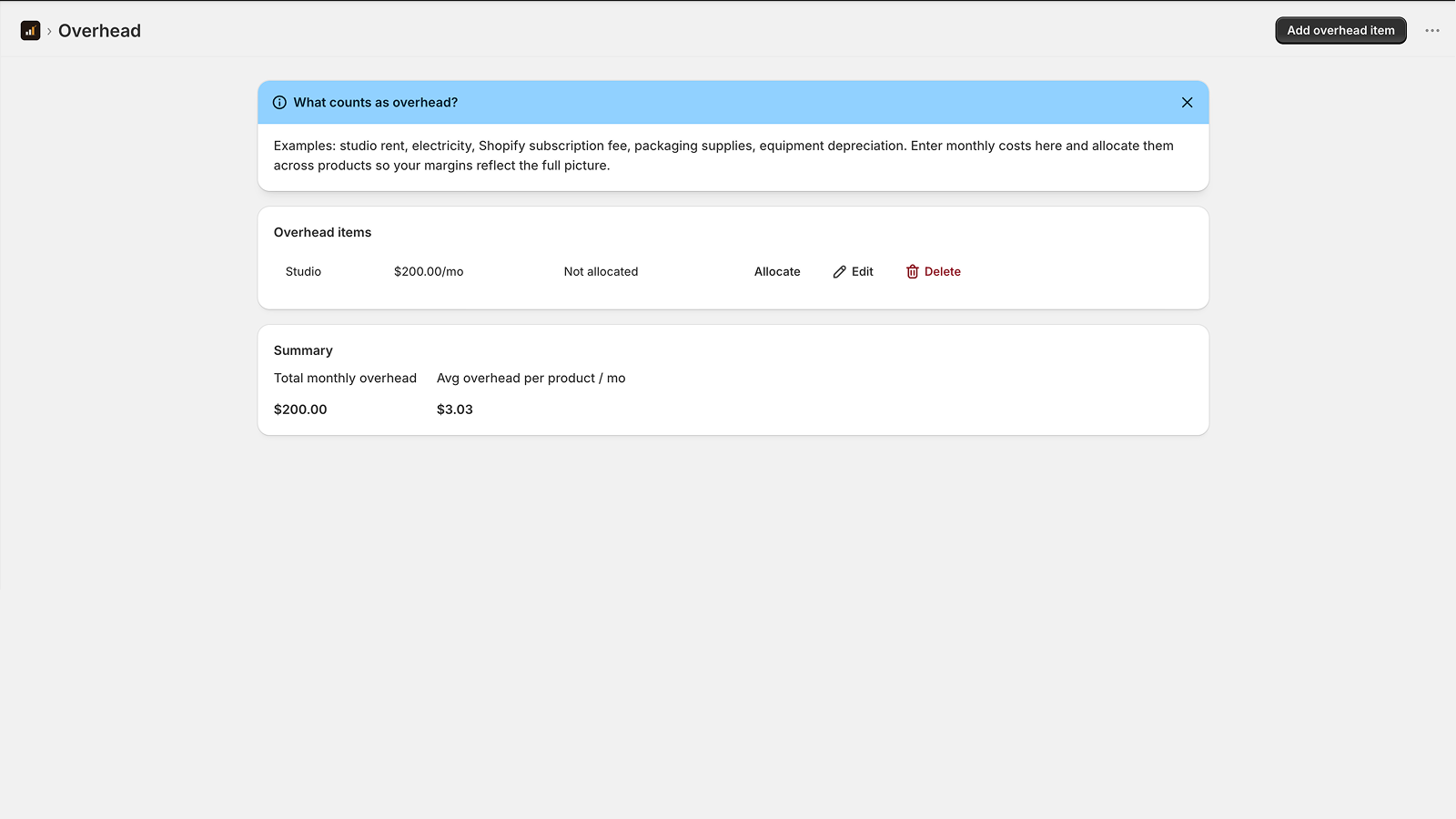1456x819 pixels.
Task: Click the $3.03 average overhead value
Action: pyautogui.click(x=454, y=409)
